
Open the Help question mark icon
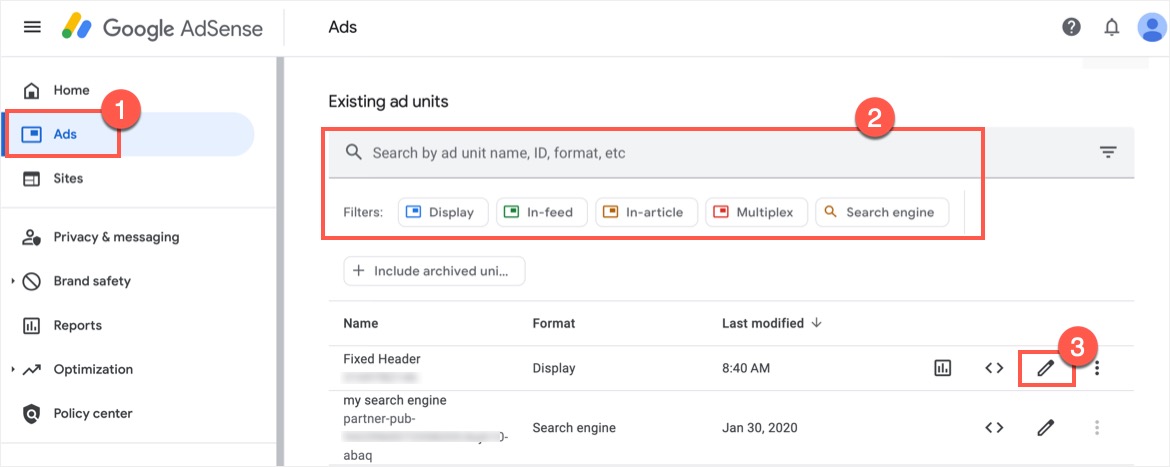pyautogui.click(x=1072, y=28)
